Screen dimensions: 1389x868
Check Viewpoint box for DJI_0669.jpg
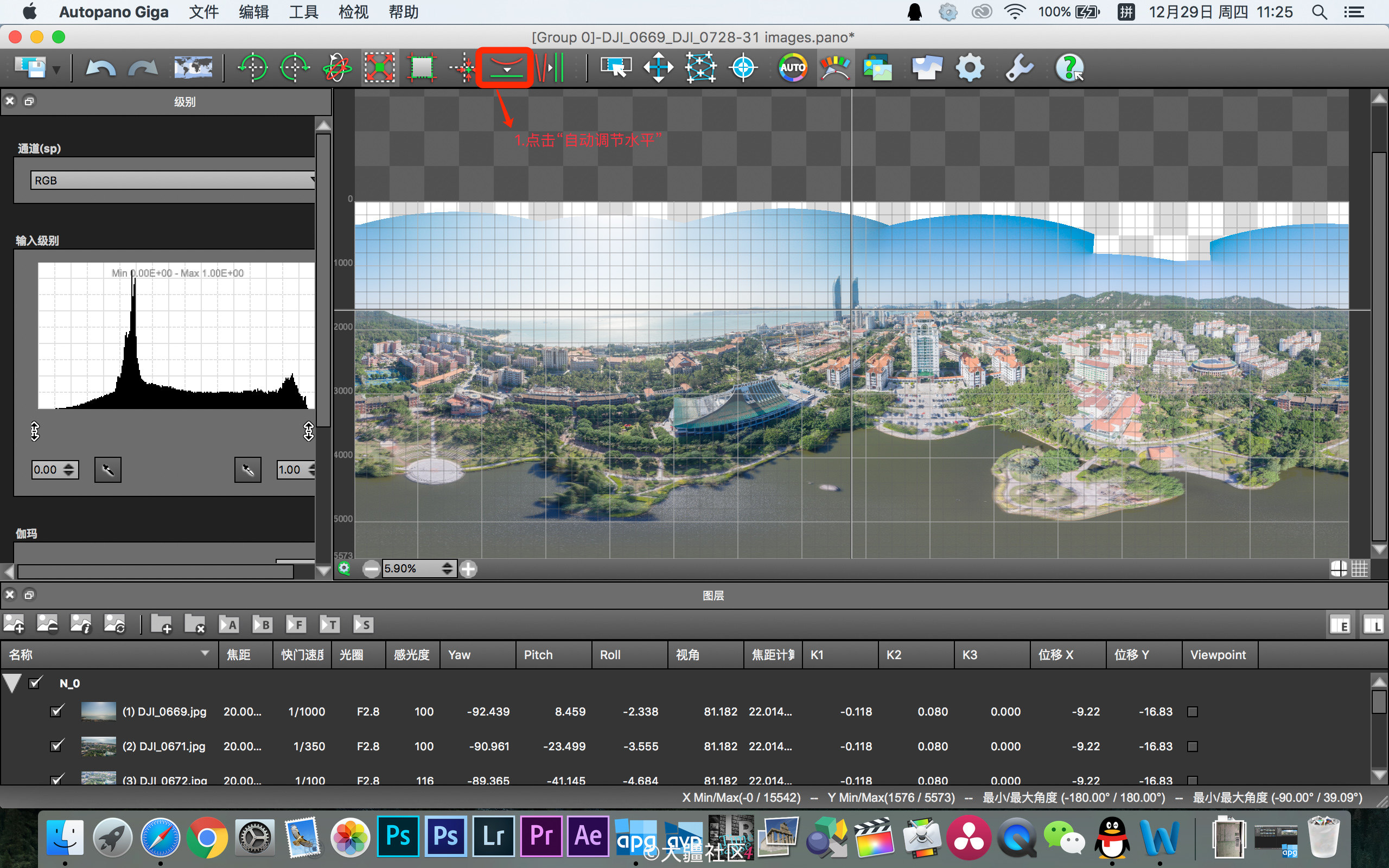click(1192, 712)
